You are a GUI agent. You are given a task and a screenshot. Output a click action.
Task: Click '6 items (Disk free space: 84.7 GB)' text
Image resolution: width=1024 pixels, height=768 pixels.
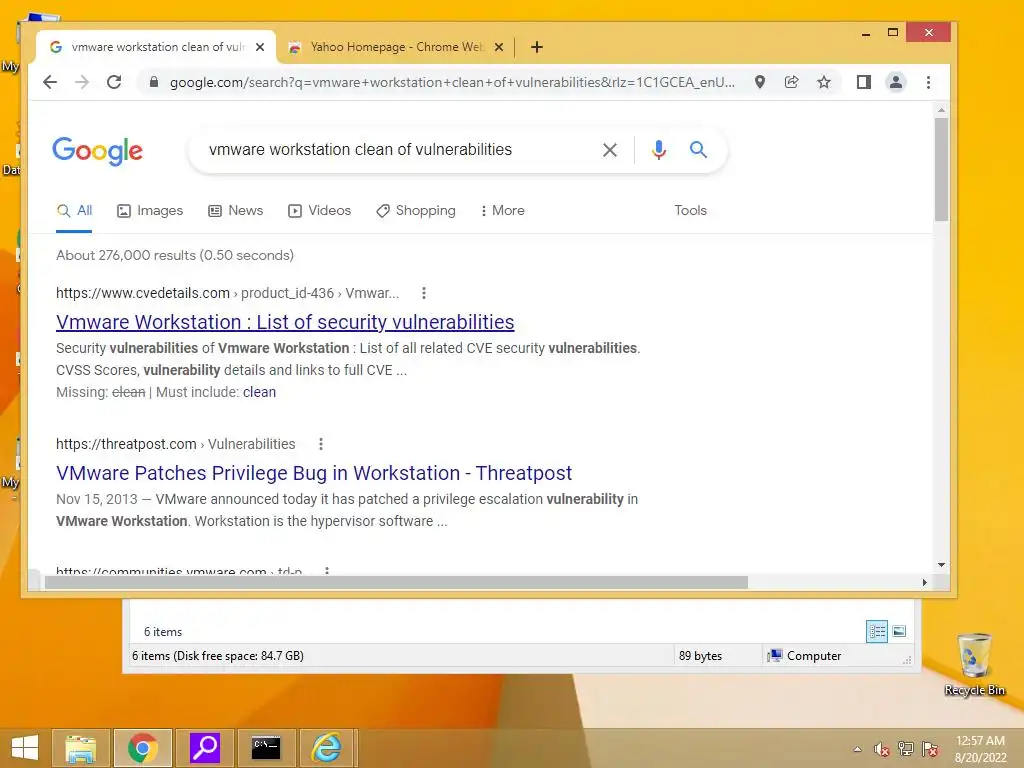pyautogui.click(x=217, y=656)
